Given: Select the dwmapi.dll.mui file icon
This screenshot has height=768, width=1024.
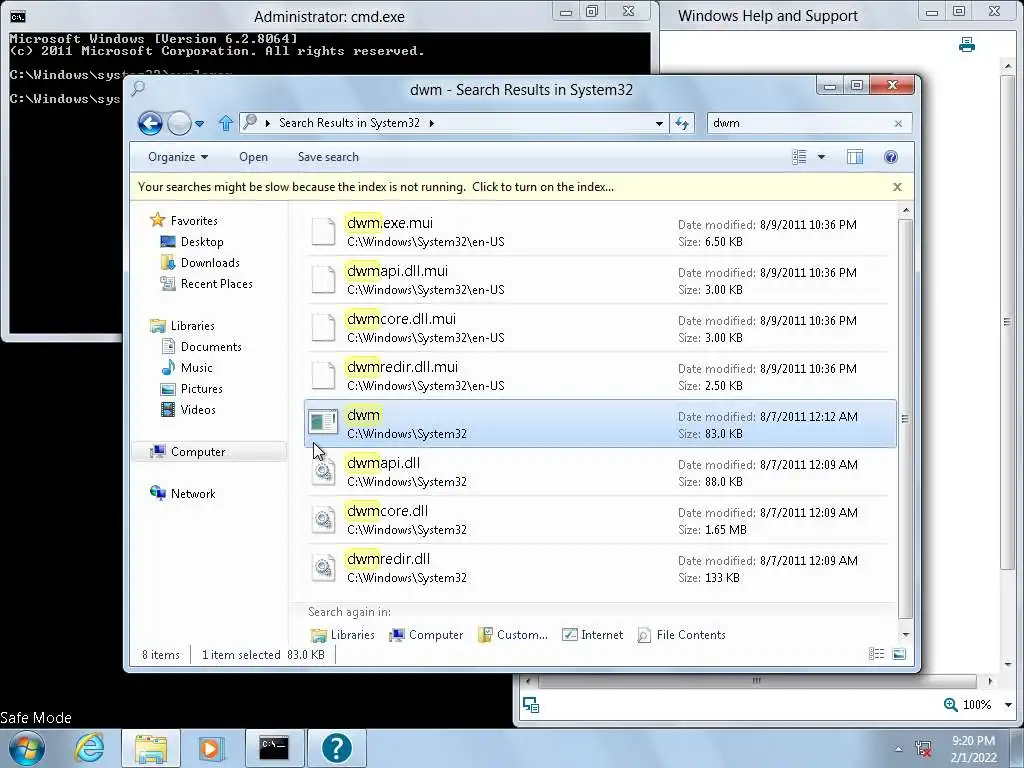Looking at the screenshot, I should [323, 280].
